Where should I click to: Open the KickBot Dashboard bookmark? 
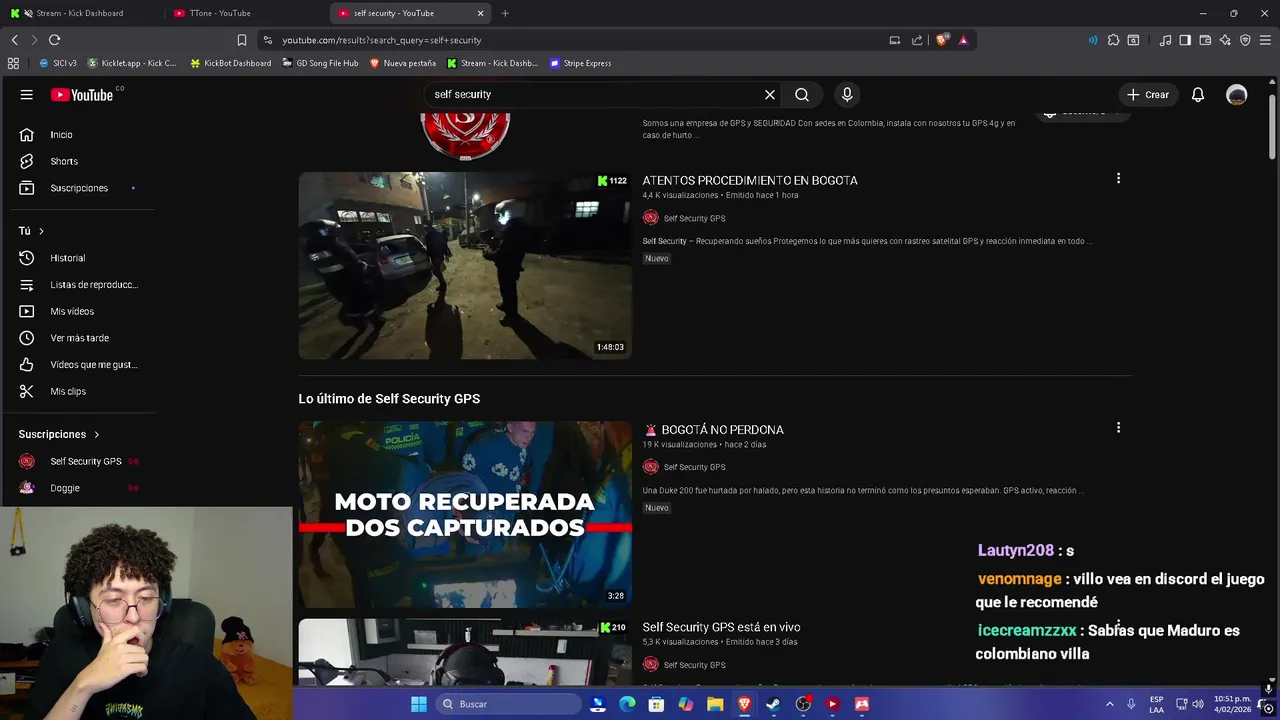[230, 63]
